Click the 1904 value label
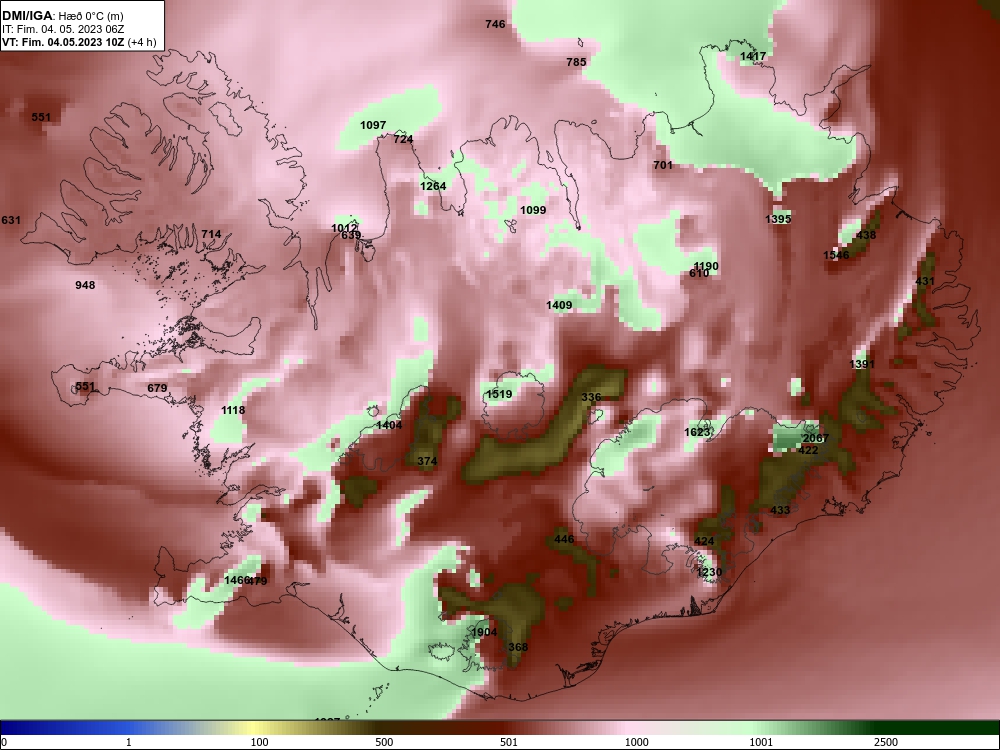The width and height of the screenshot is (1000, 750). [x=483, y=632]
